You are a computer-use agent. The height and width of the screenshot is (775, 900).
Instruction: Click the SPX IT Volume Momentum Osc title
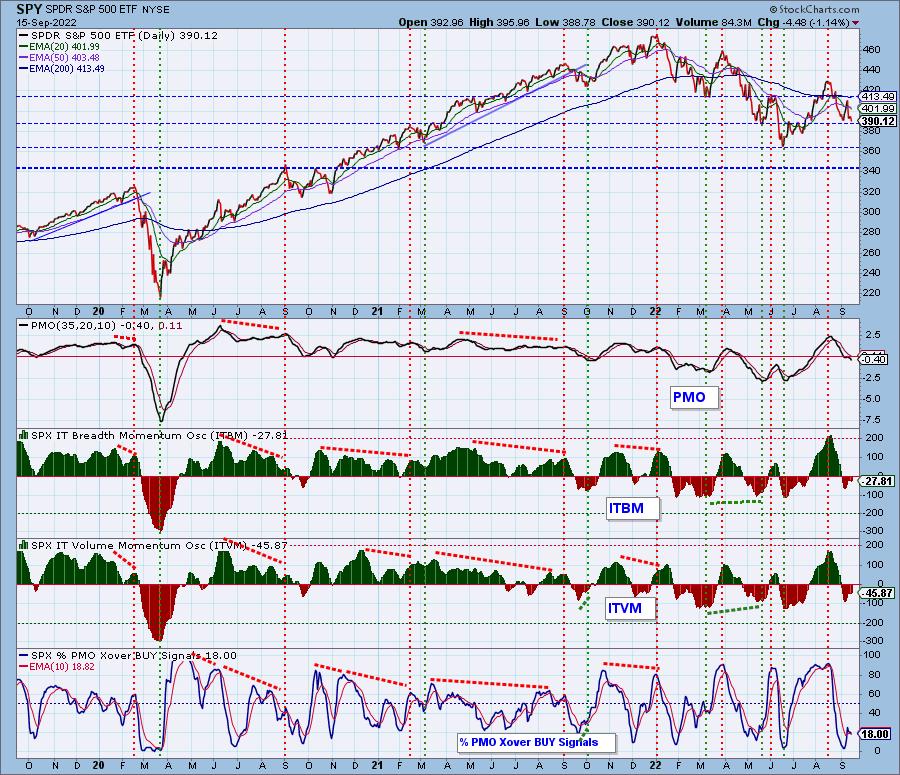click(x=158, y=545)
